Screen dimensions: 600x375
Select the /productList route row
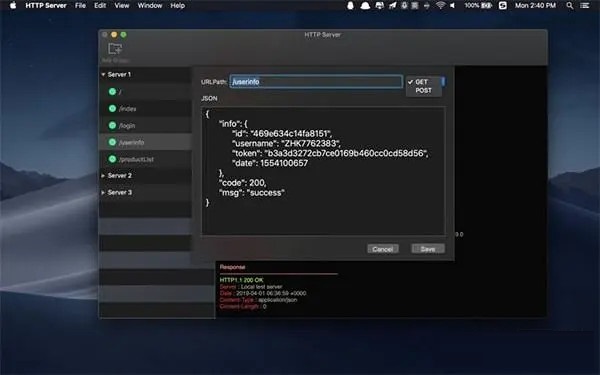tap(145, 159)
